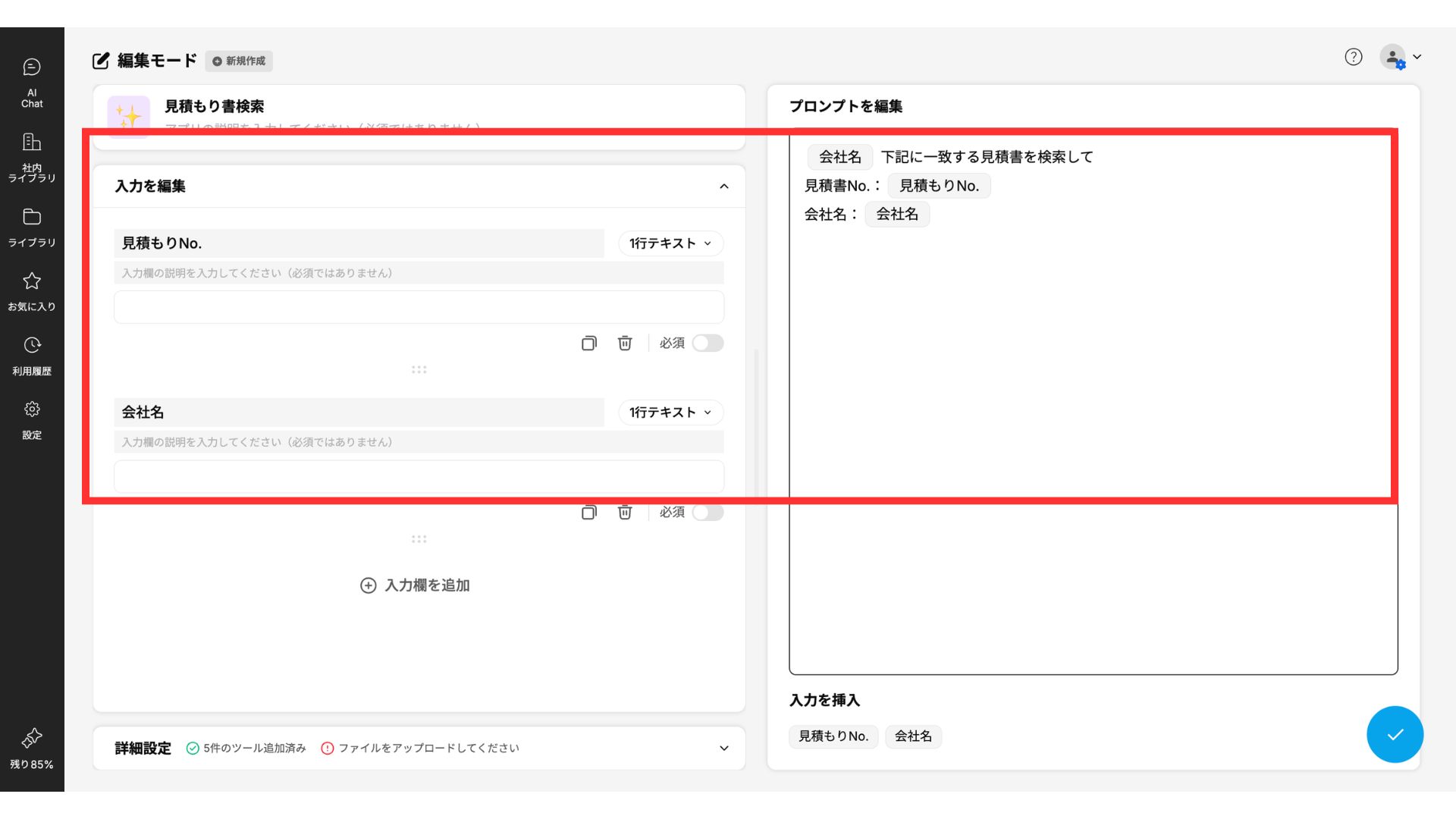Insert the 見積もりNo. chip under 入力を挿入
This screenshot has width=1456, height=819.
(833, 736)
